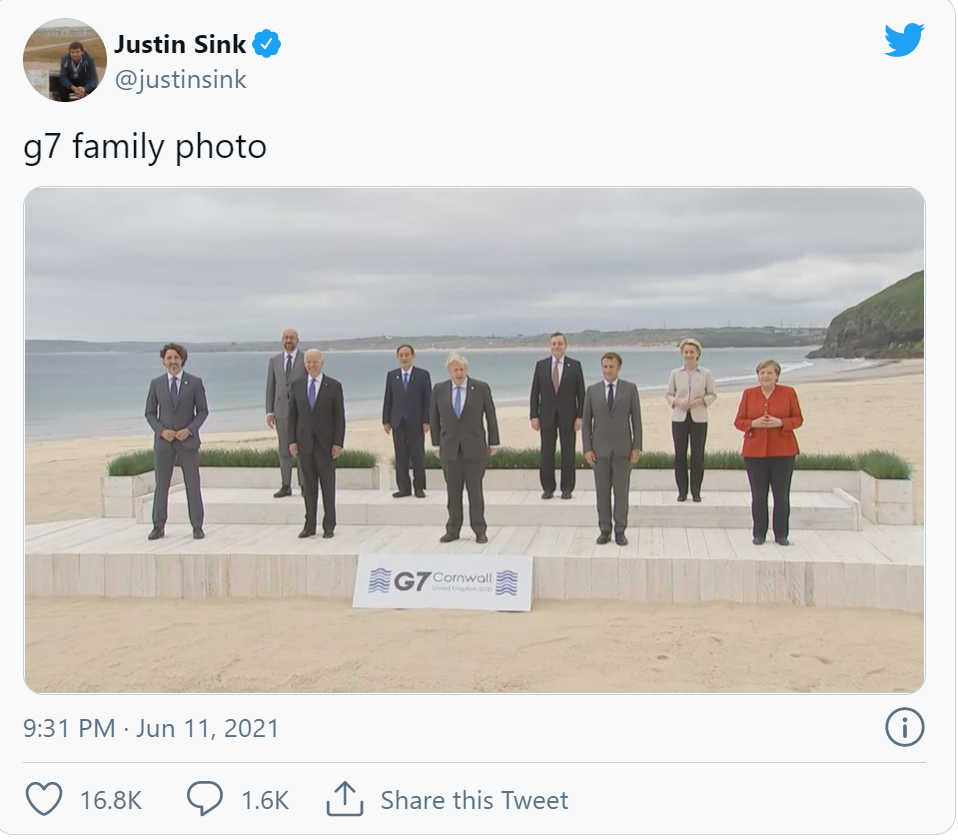This screenshot has width=958, height=840.
Task: Click the 1.6K replies count
Action: point(264,800)
